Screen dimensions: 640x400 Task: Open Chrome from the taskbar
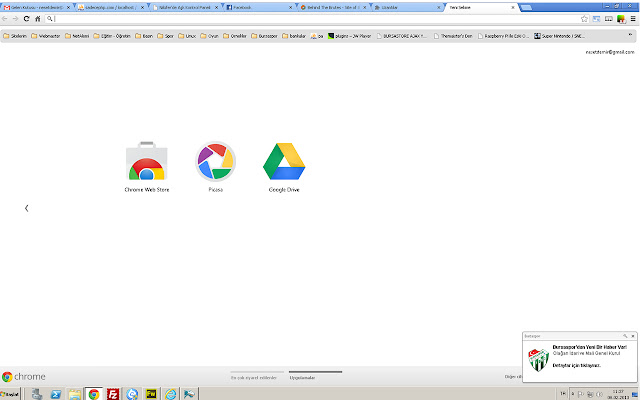94,394
